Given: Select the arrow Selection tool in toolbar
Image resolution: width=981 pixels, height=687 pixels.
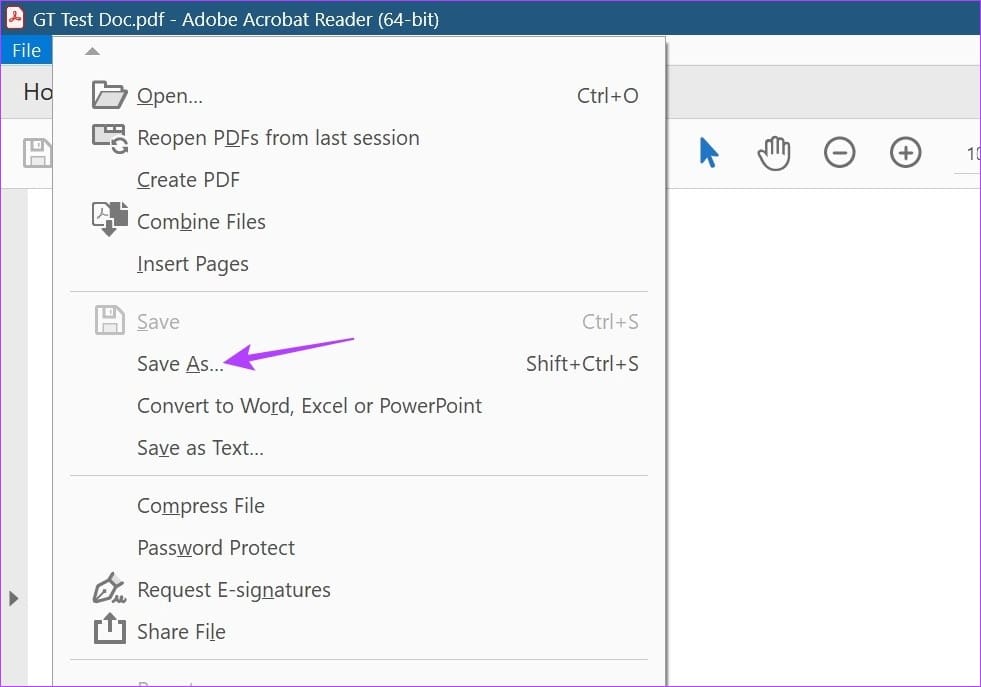Looking at the screenshot, I should tap(708, 153).
